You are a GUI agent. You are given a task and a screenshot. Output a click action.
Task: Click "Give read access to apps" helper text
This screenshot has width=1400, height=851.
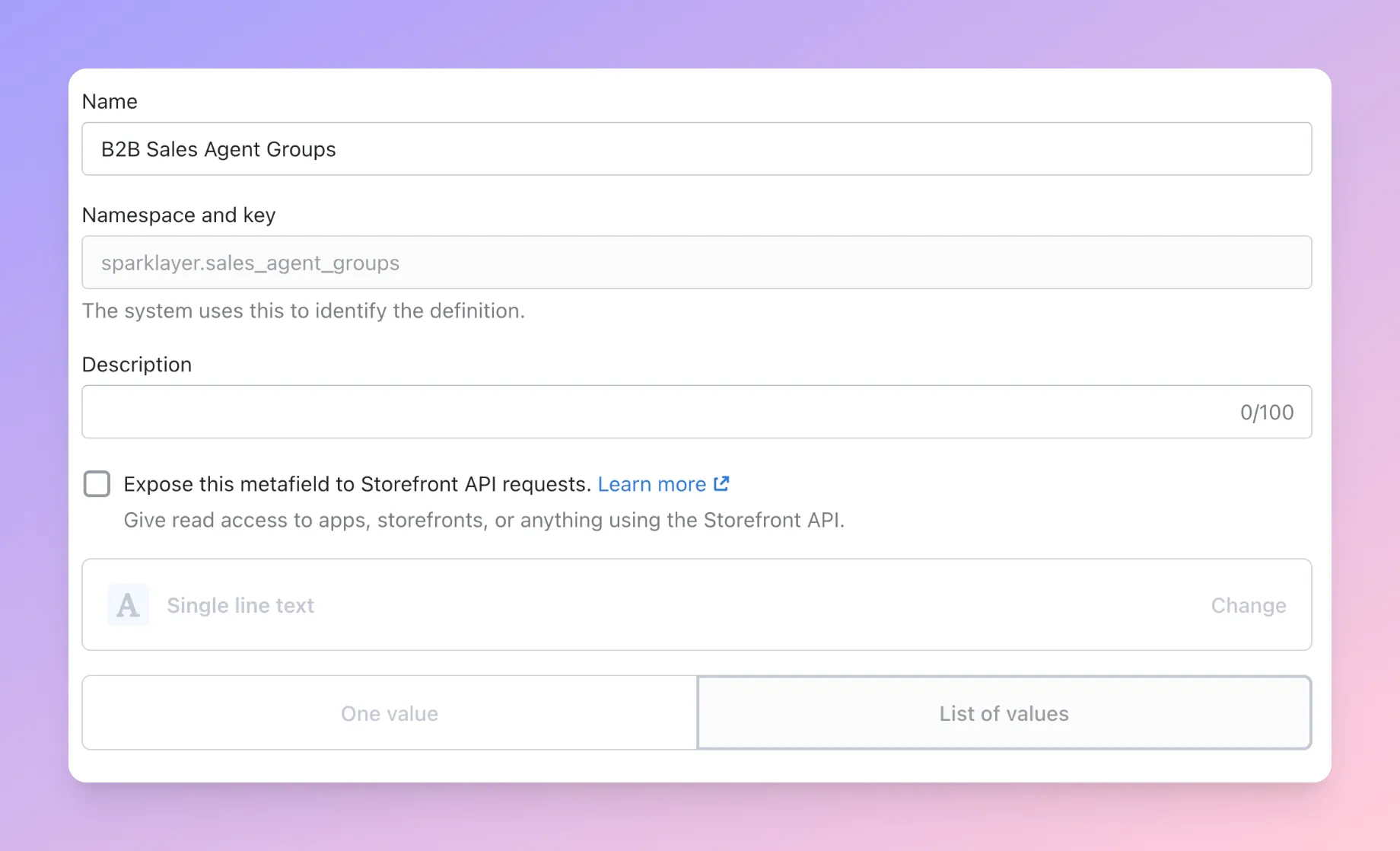point(484,520)
